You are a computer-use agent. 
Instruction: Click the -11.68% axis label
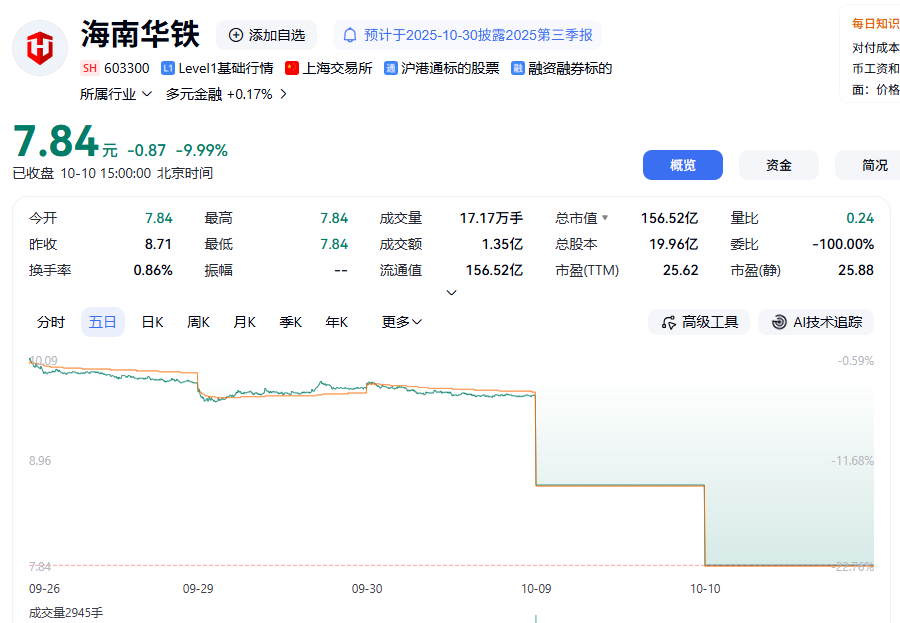852,461
